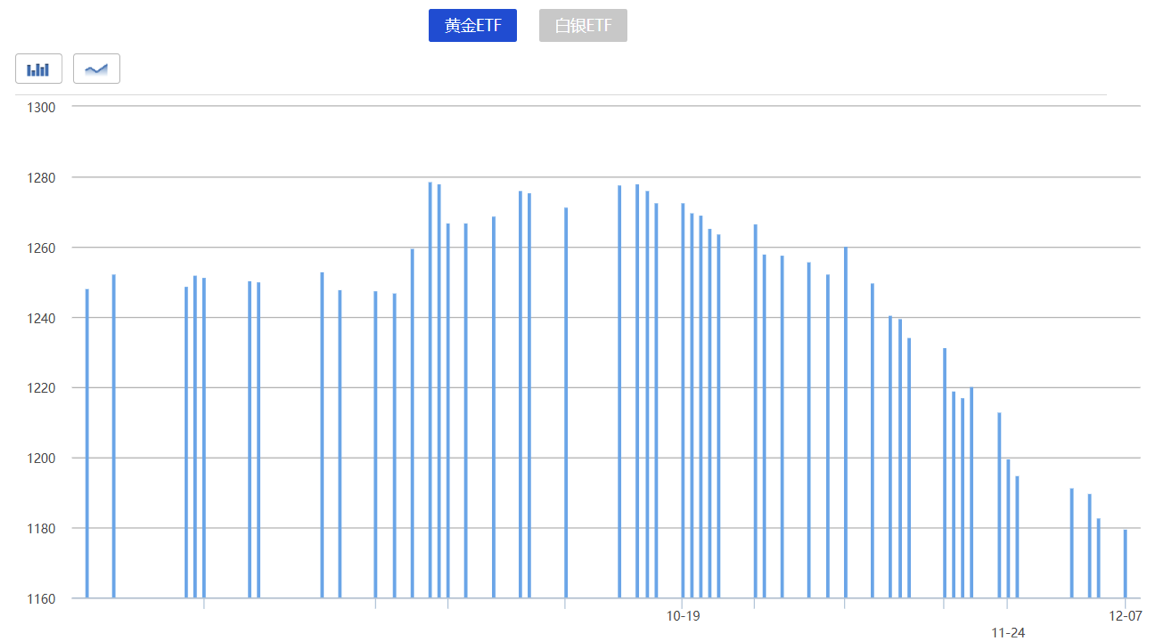Select the 黄金ETF tab
The image size is (1162, 641).
pos(473,25)
